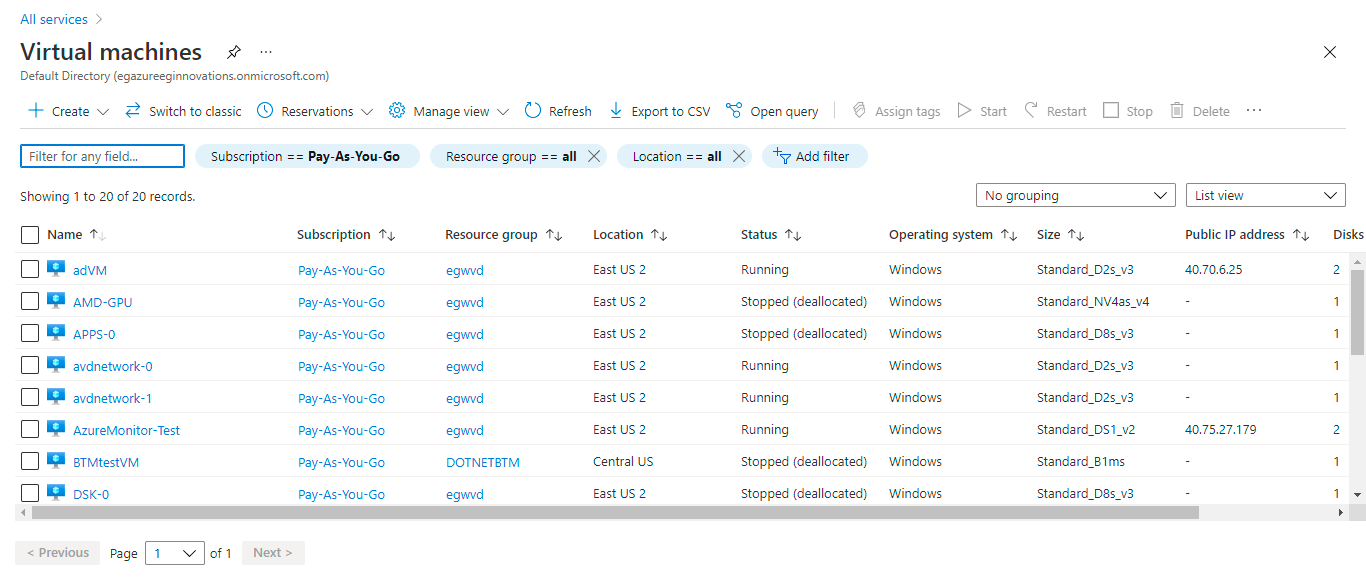
Task: Open the AzureMonitor-Test virtual machine link
Action: 127,430
